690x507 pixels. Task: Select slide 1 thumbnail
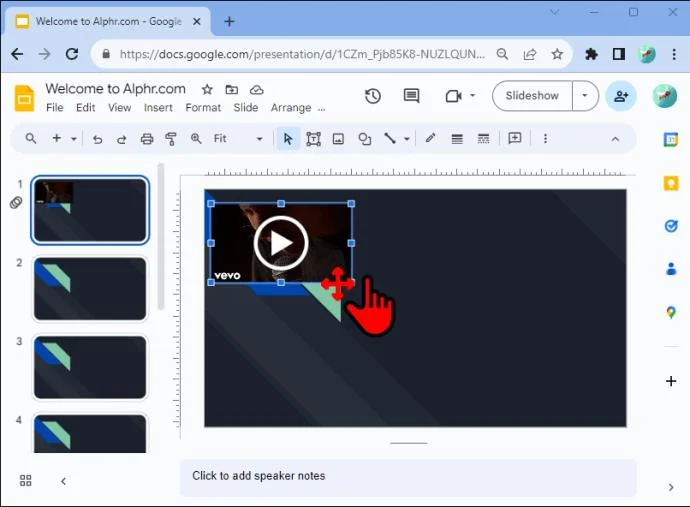90,210
